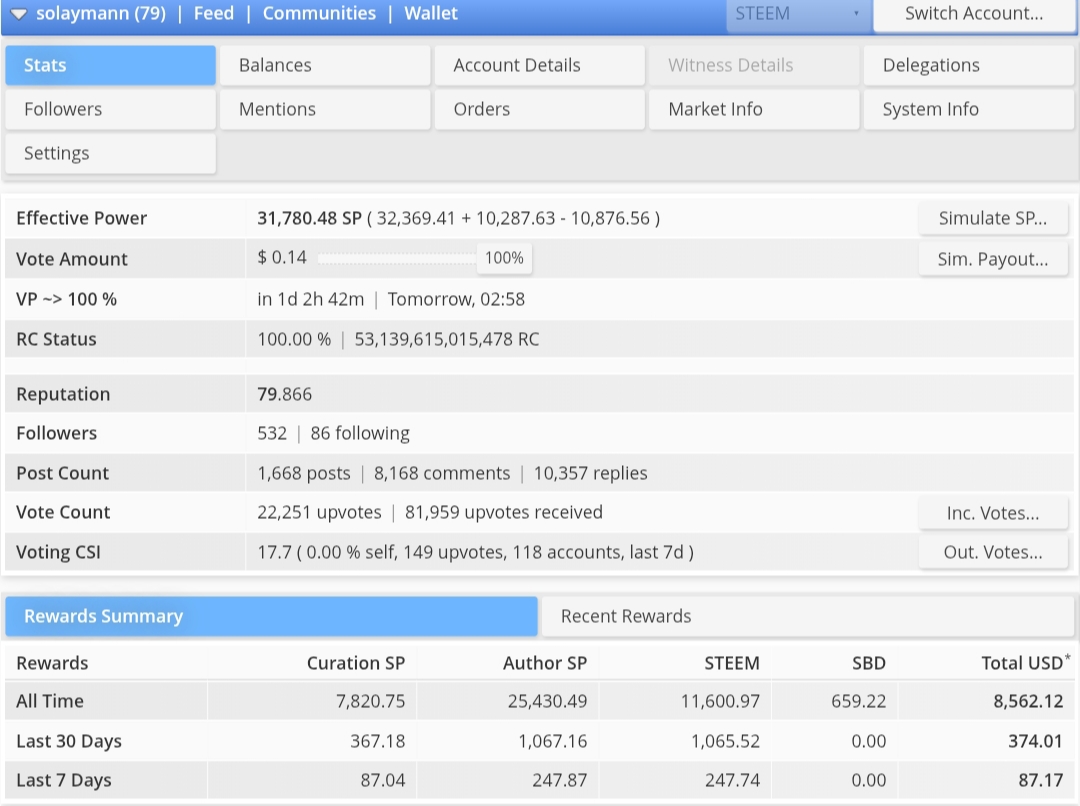Open the 100% vote weight box
Viewport: 1080px width, 806px height.
pyautogui.click(x=504, y=258)
